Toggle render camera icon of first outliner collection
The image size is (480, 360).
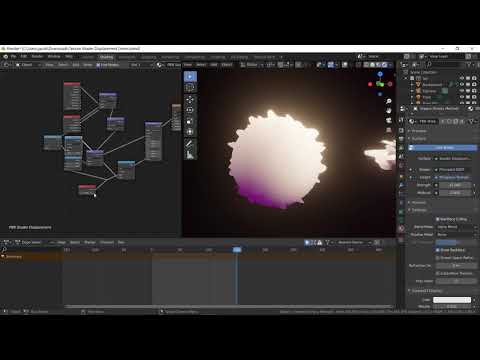(x=474, y=78)
